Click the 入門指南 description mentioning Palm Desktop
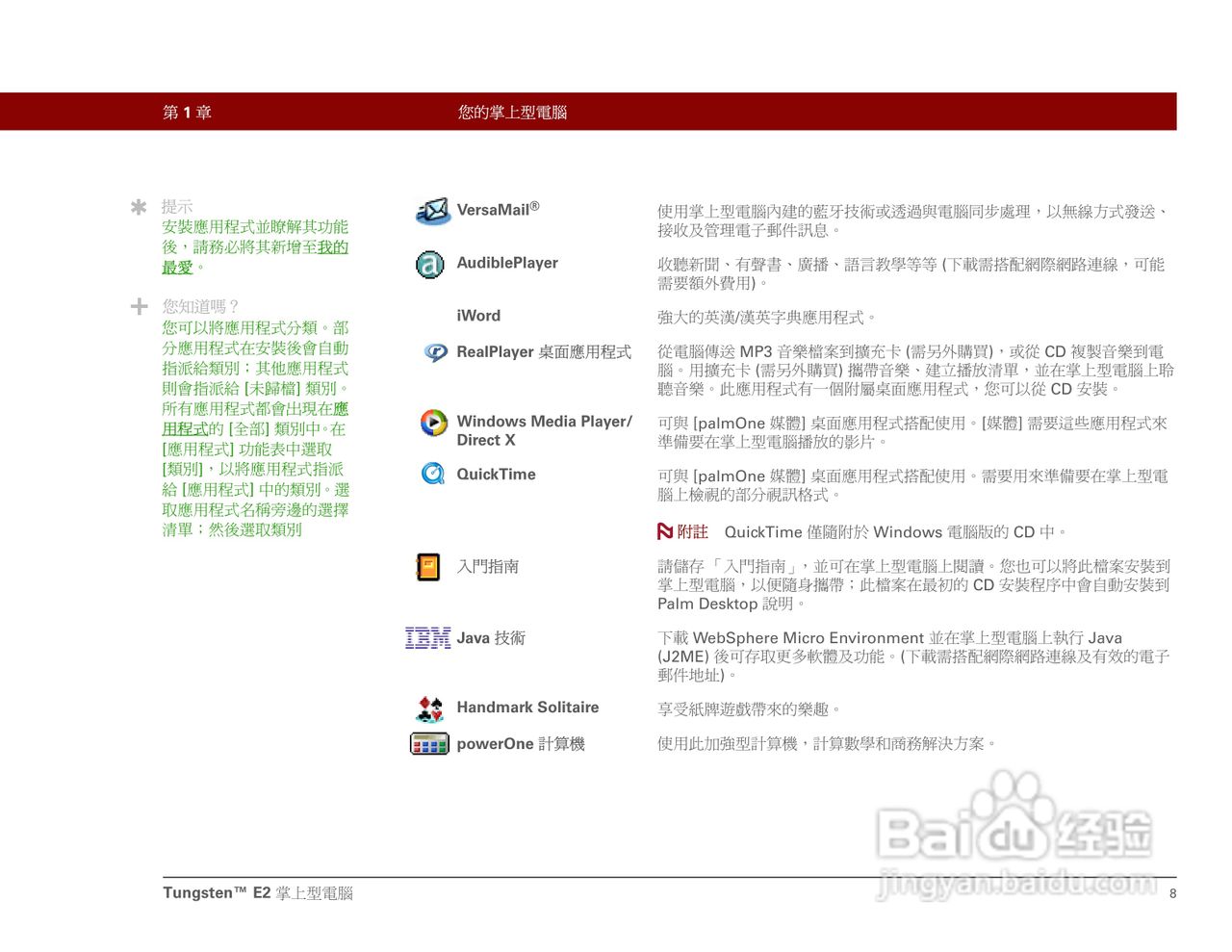Screen dimensions: 1232x952 [913, 585]
